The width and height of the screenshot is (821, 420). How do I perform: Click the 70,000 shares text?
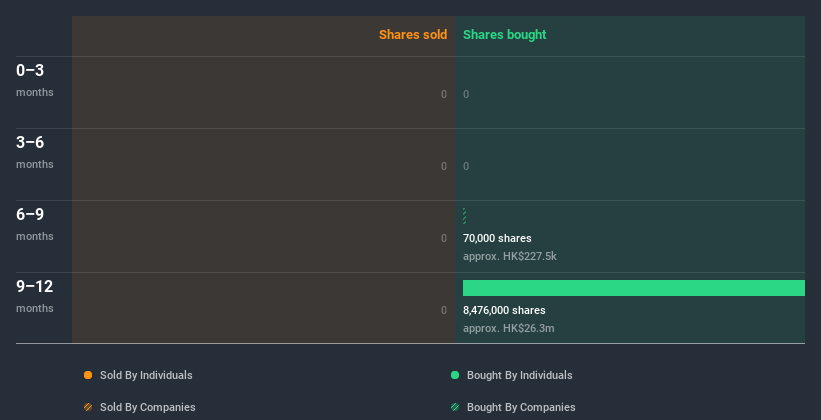pyautogui.click(x=497, y=238)
